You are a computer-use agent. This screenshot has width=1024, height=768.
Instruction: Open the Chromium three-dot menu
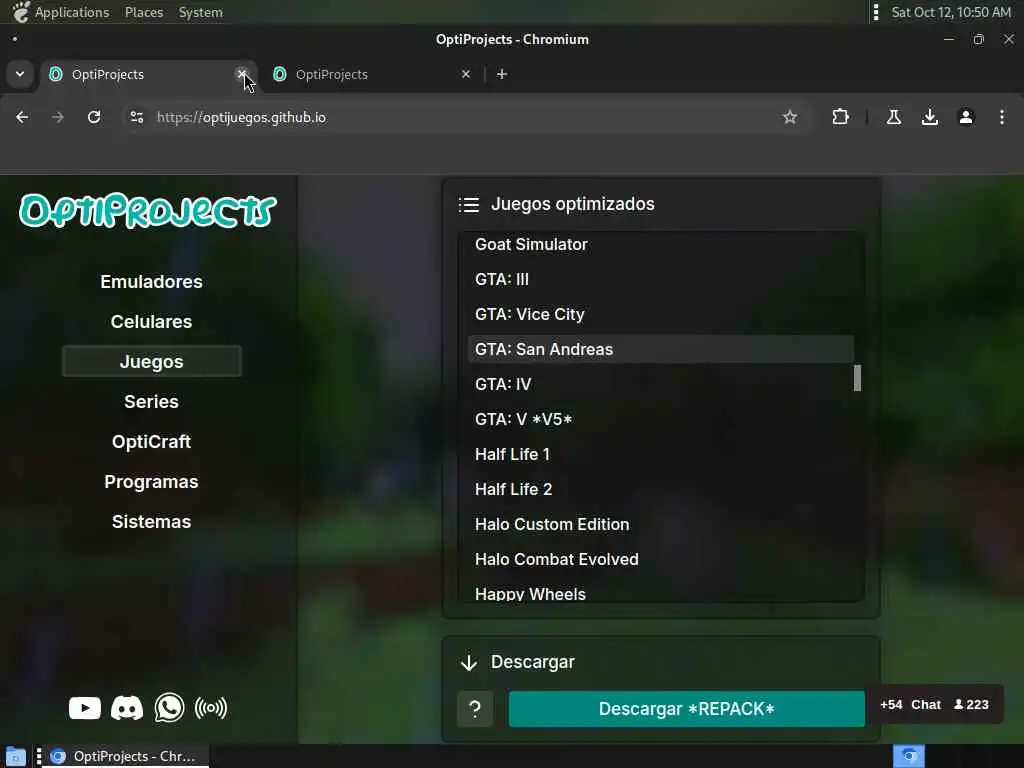[x=1002, y=117]
